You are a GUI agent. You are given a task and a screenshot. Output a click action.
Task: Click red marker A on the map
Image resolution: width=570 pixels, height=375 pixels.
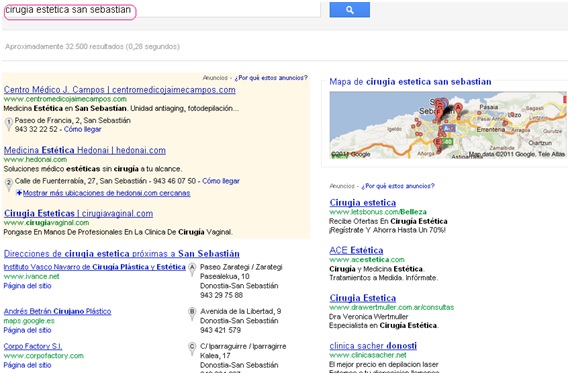point(459,108)
